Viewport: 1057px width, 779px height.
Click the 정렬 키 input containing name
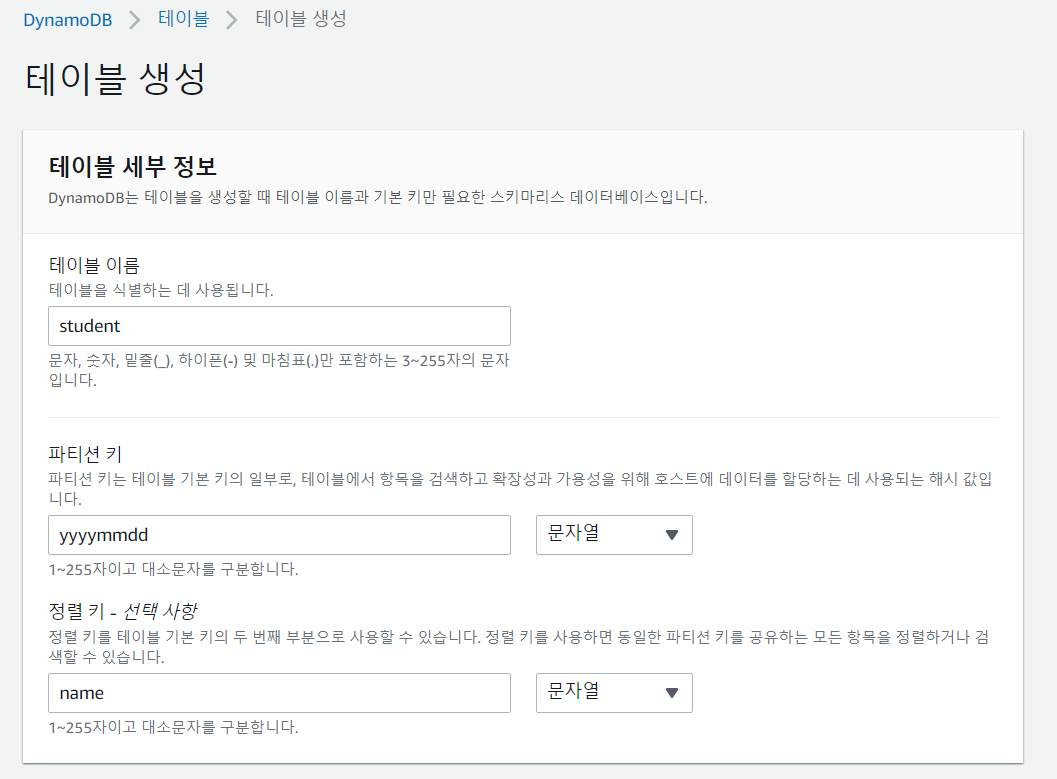click(279, 693)
